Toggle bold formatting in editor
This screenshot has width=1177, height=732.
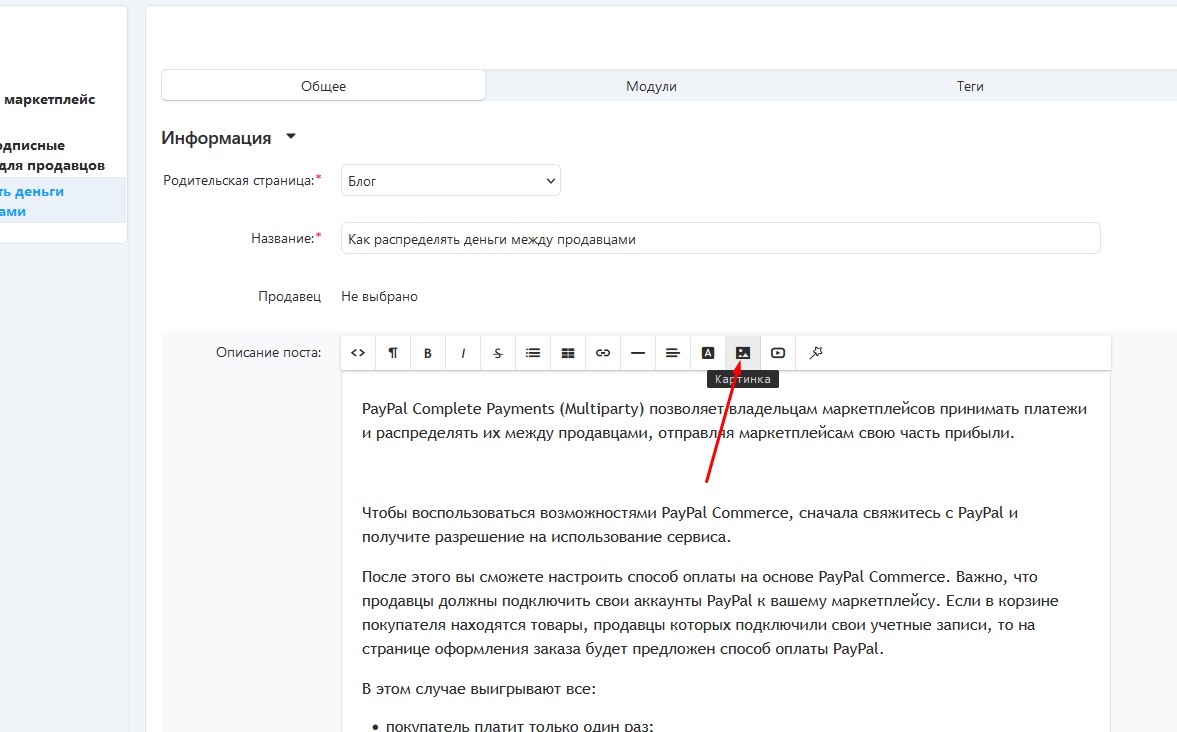pyautogui.click(x=428, y=353)
